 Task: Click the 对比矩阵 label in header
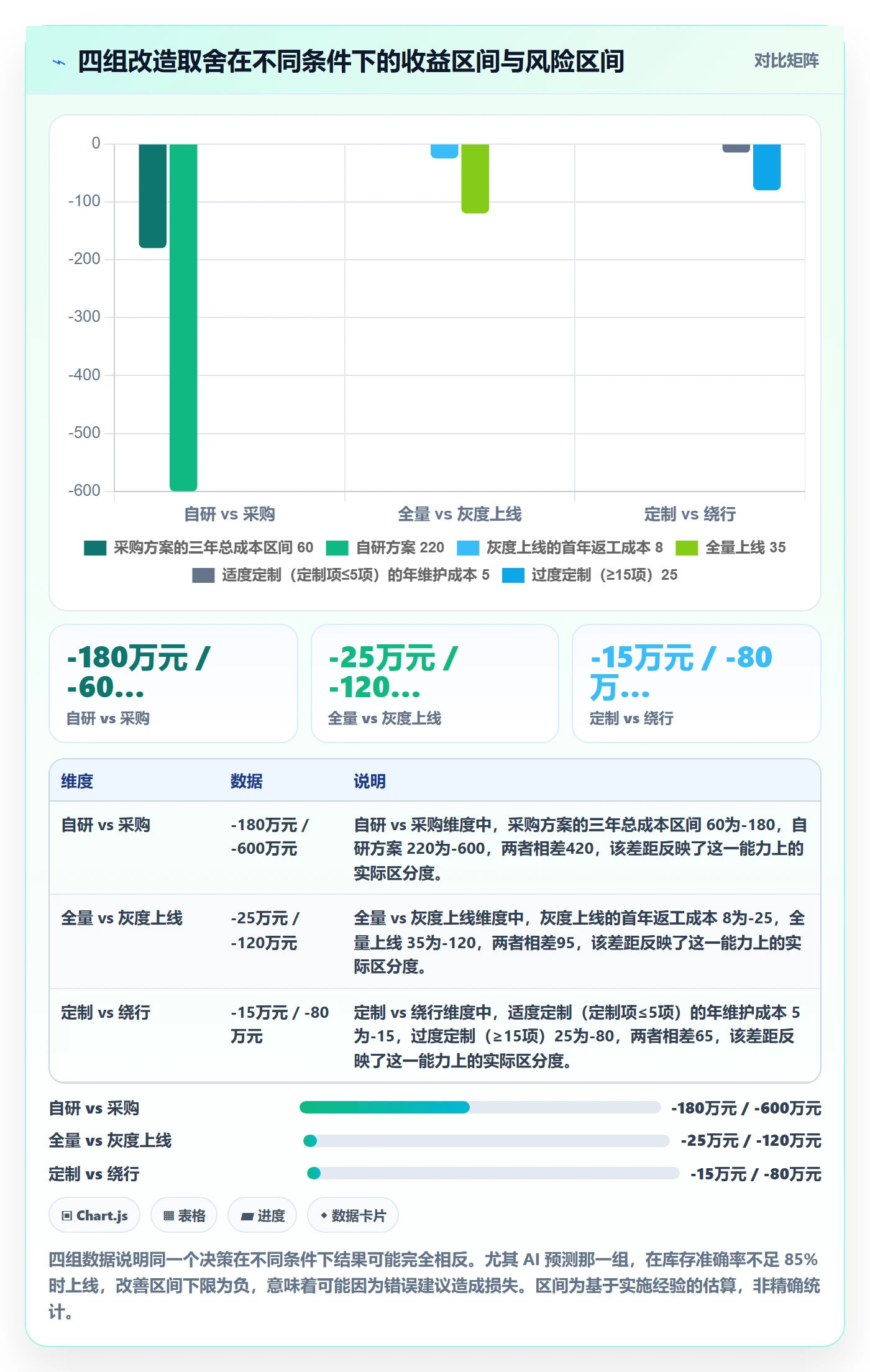click(786, 61)
